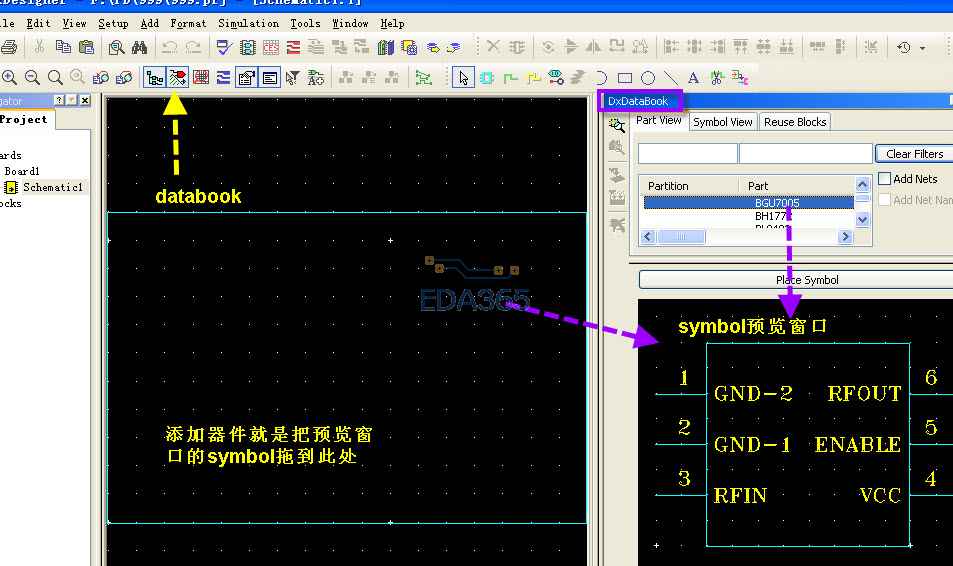Click the scissors cut-net tool
953x566 pixels.
tap(717, 78)
